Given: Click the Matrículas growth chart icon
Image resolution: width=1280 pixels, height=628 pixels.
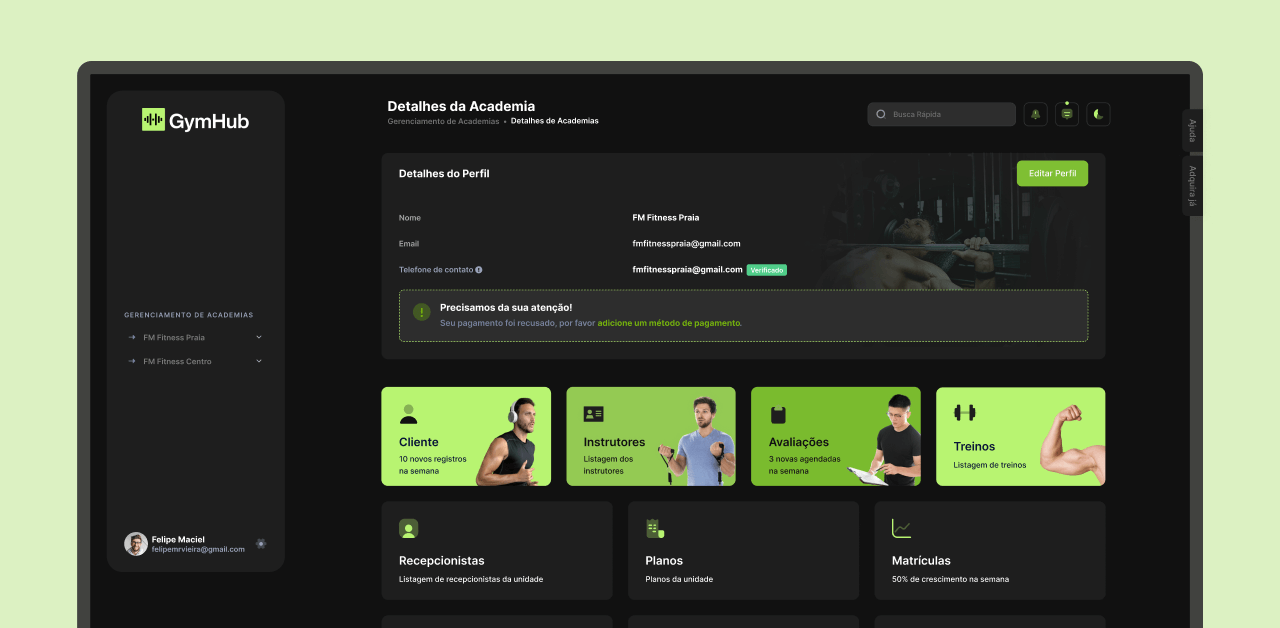Looking at the screenshot, I should [x=902, y=529].
